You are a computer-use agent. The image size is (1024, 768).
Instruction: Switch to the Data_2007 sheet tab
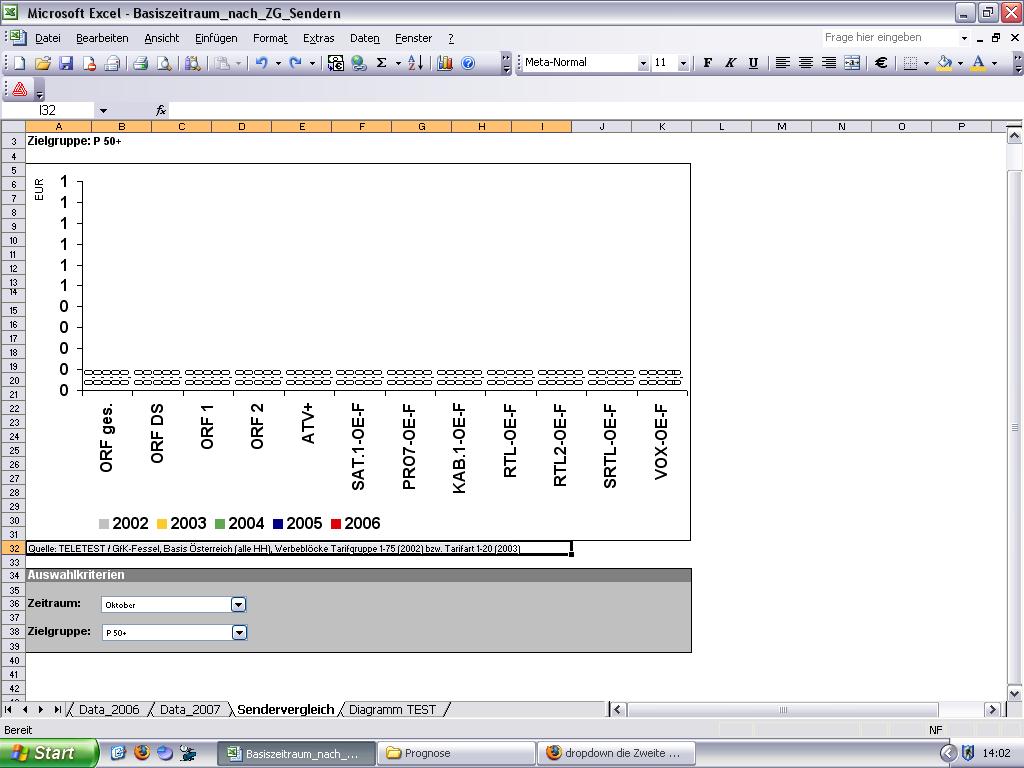(x=190, y=710)
